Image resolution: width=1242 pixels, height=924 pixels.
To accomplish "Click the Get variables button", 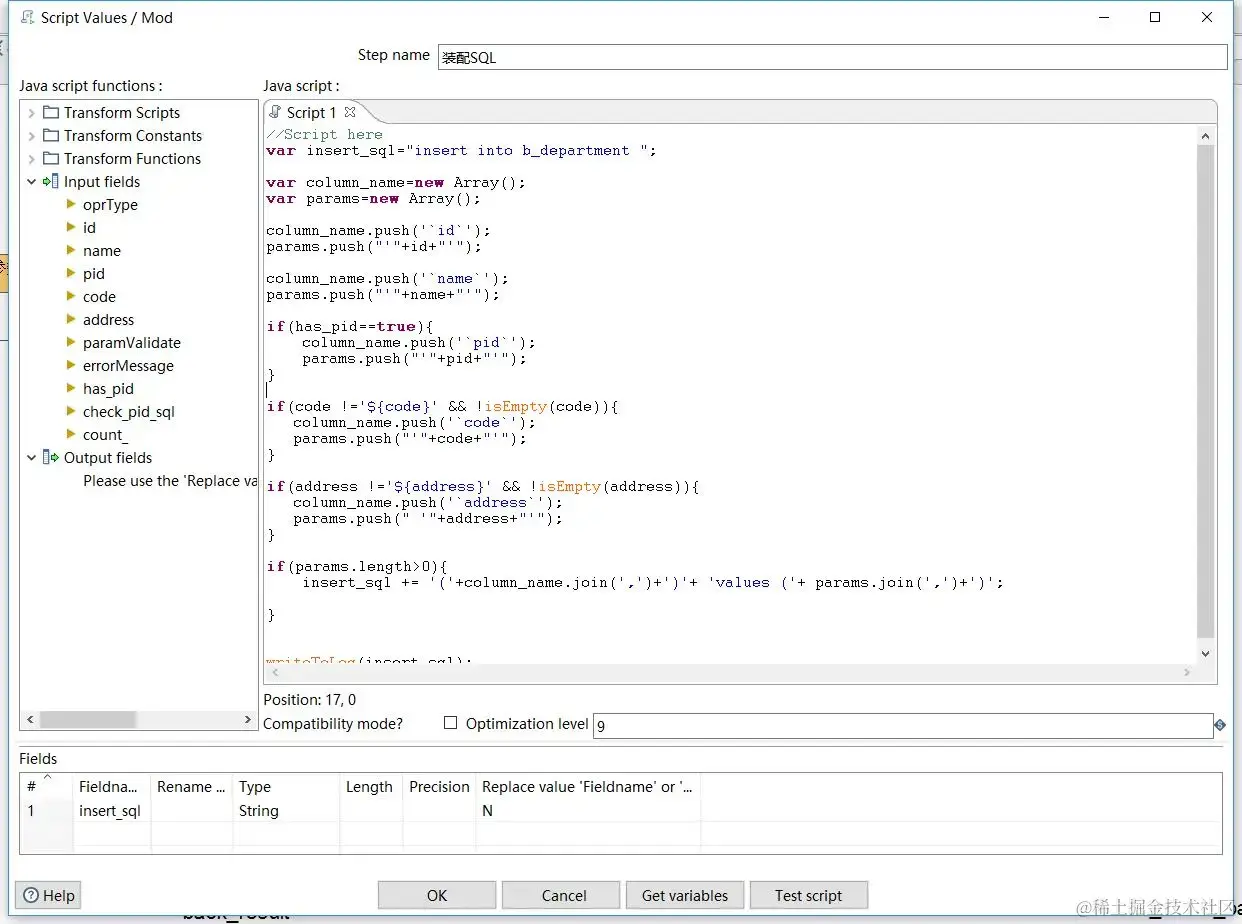I will click(x=685, y=895).
